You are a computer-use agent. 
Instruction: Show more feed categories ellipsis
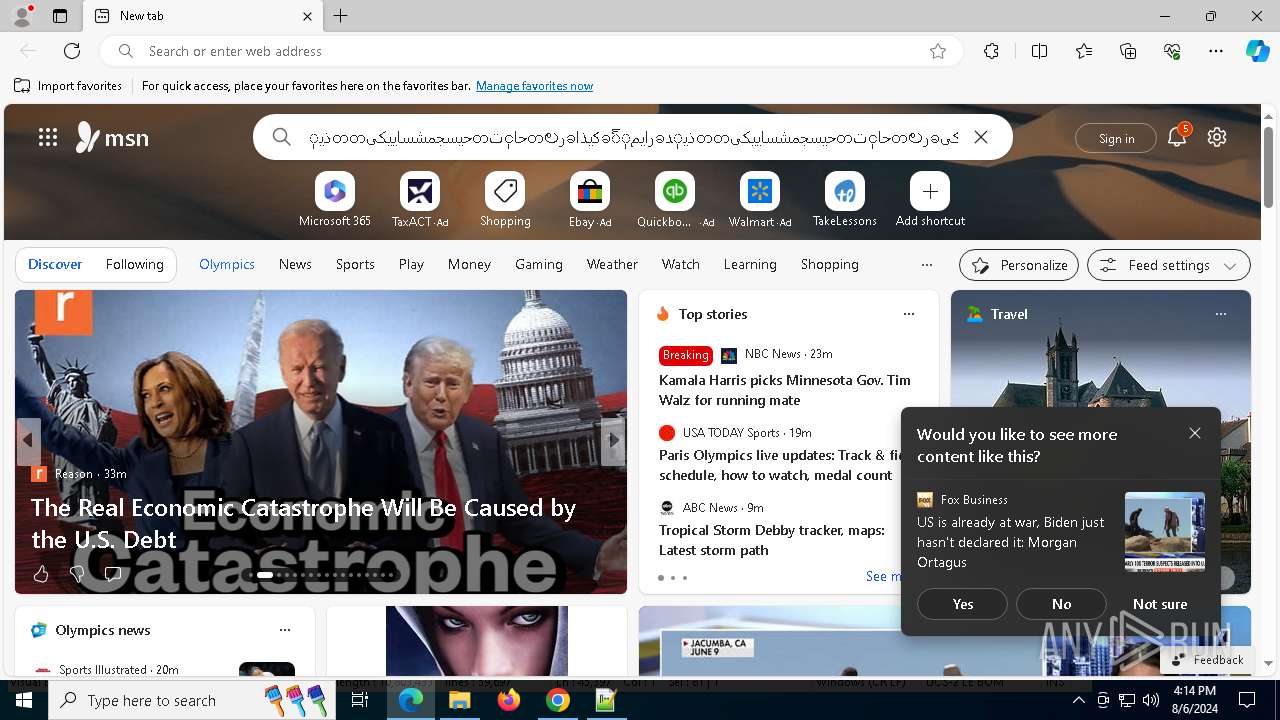[x=927, y=265]
